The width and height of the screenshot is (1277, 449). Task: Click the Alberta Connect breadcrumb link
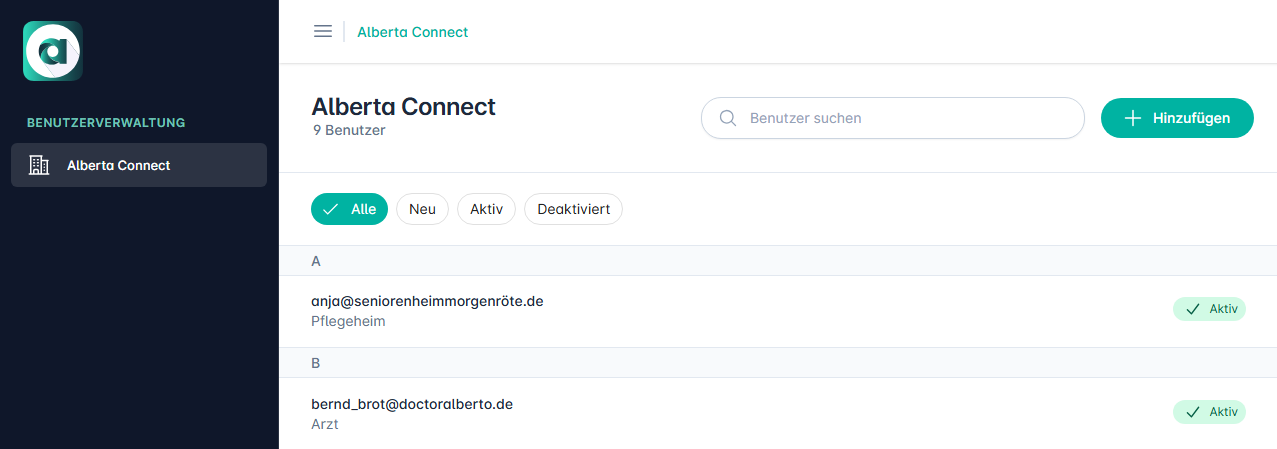pyautogui.click(x=412, y=32)
